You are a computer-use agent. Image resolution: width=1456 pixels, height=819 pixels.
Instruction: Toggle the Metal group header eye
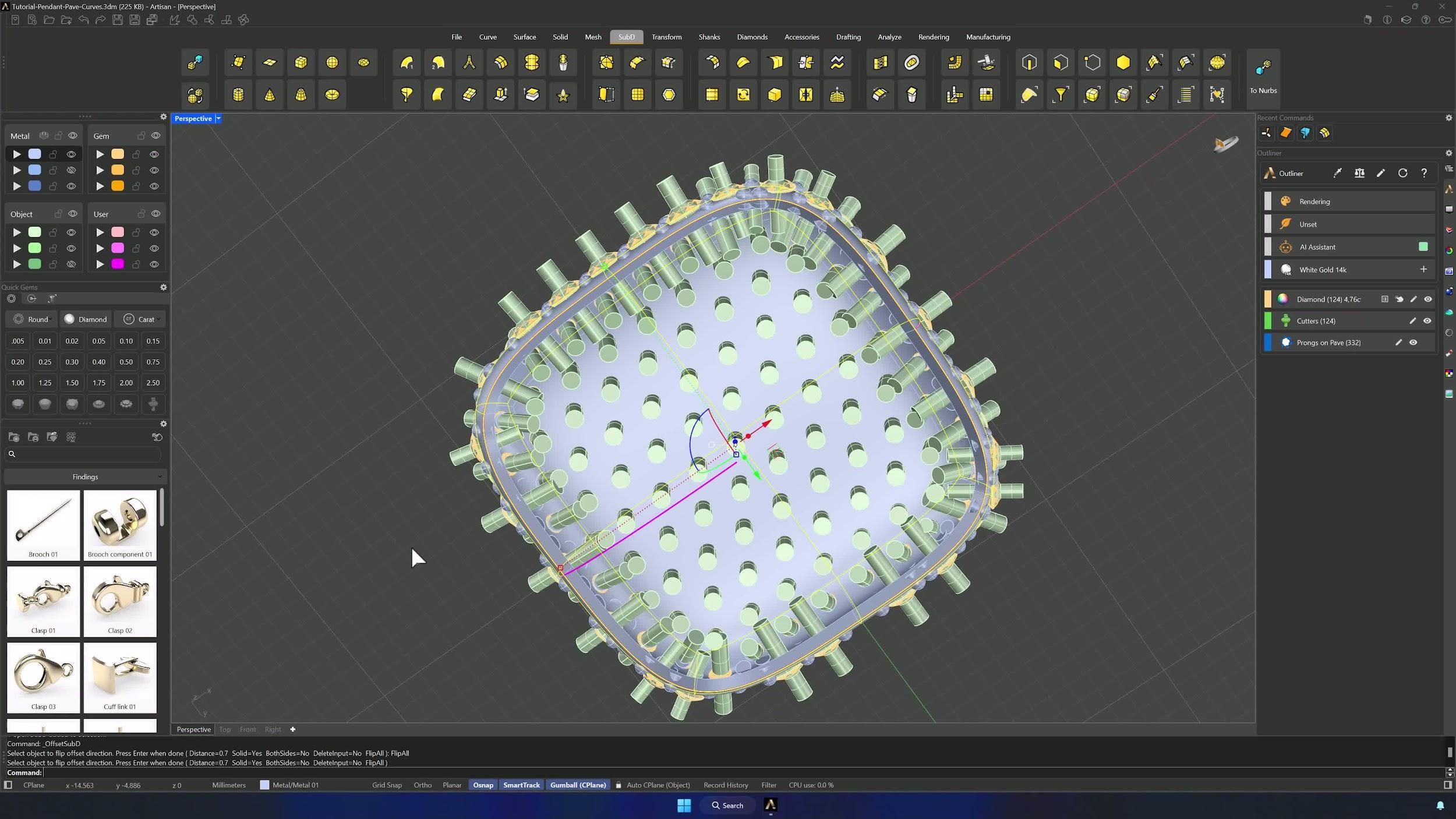point(73,136)
